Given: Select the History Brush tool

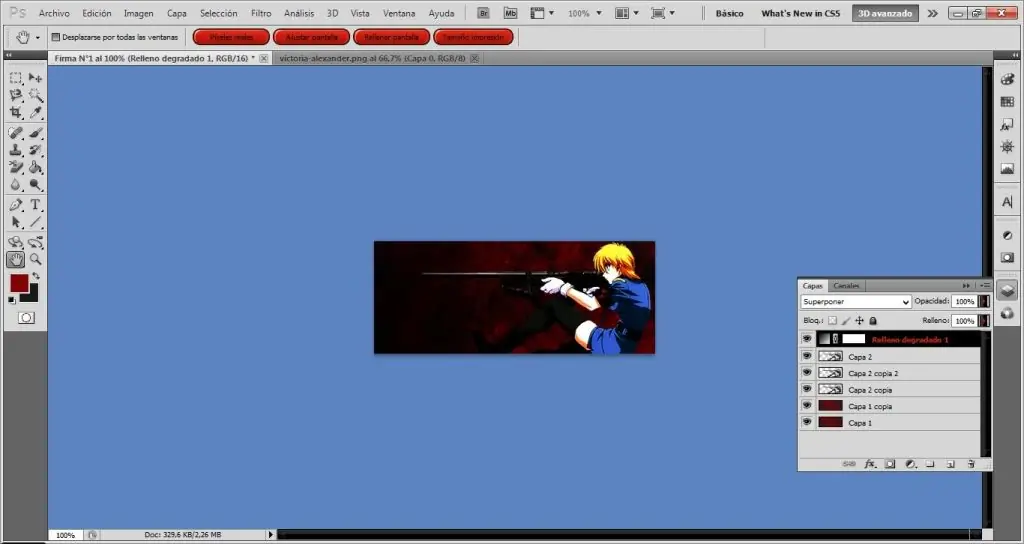Looking at the screenshot, I should pos(35,150).
